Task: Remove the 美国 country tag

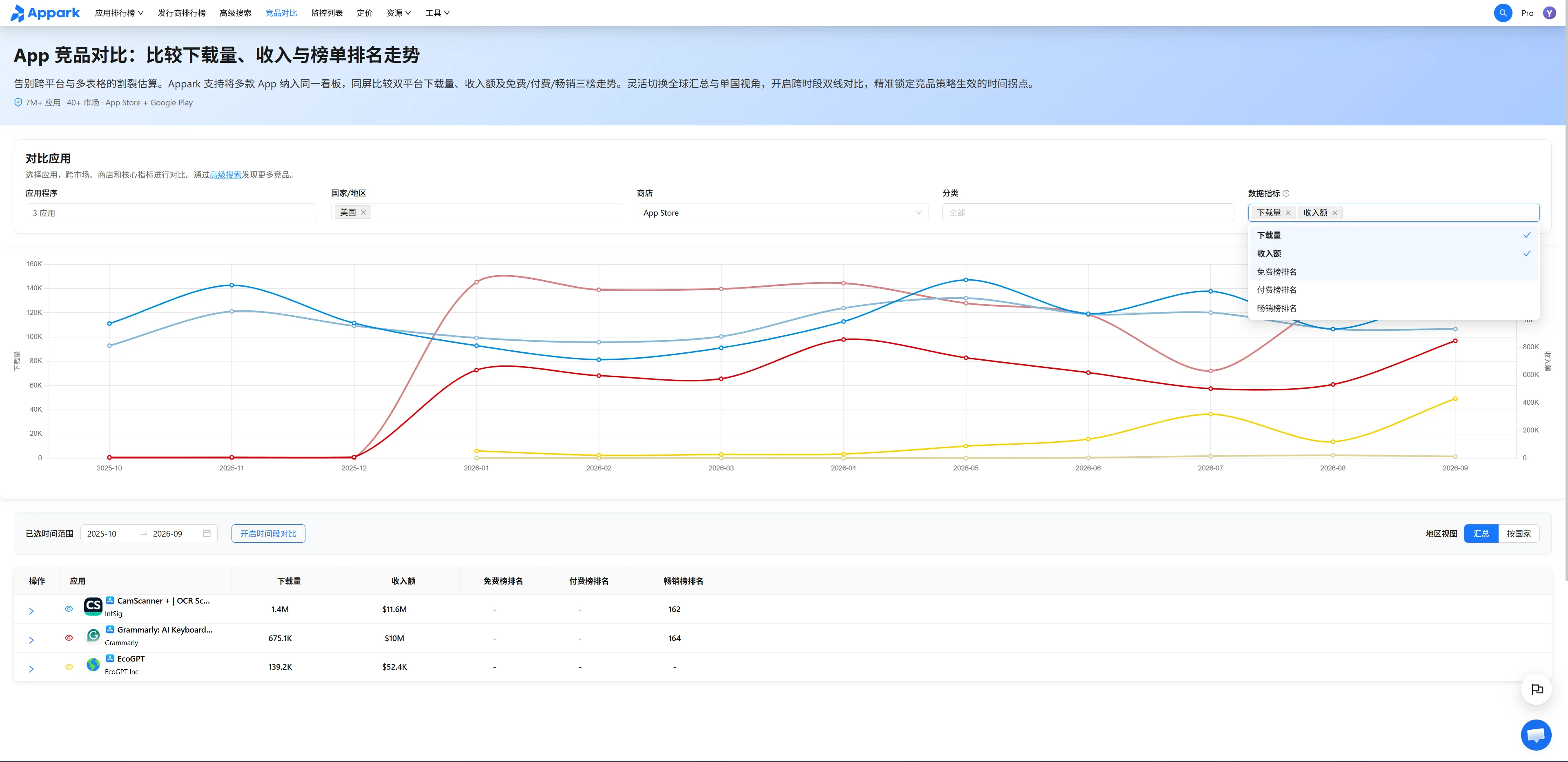Action: pyautogui.click(x=363, y=212)
